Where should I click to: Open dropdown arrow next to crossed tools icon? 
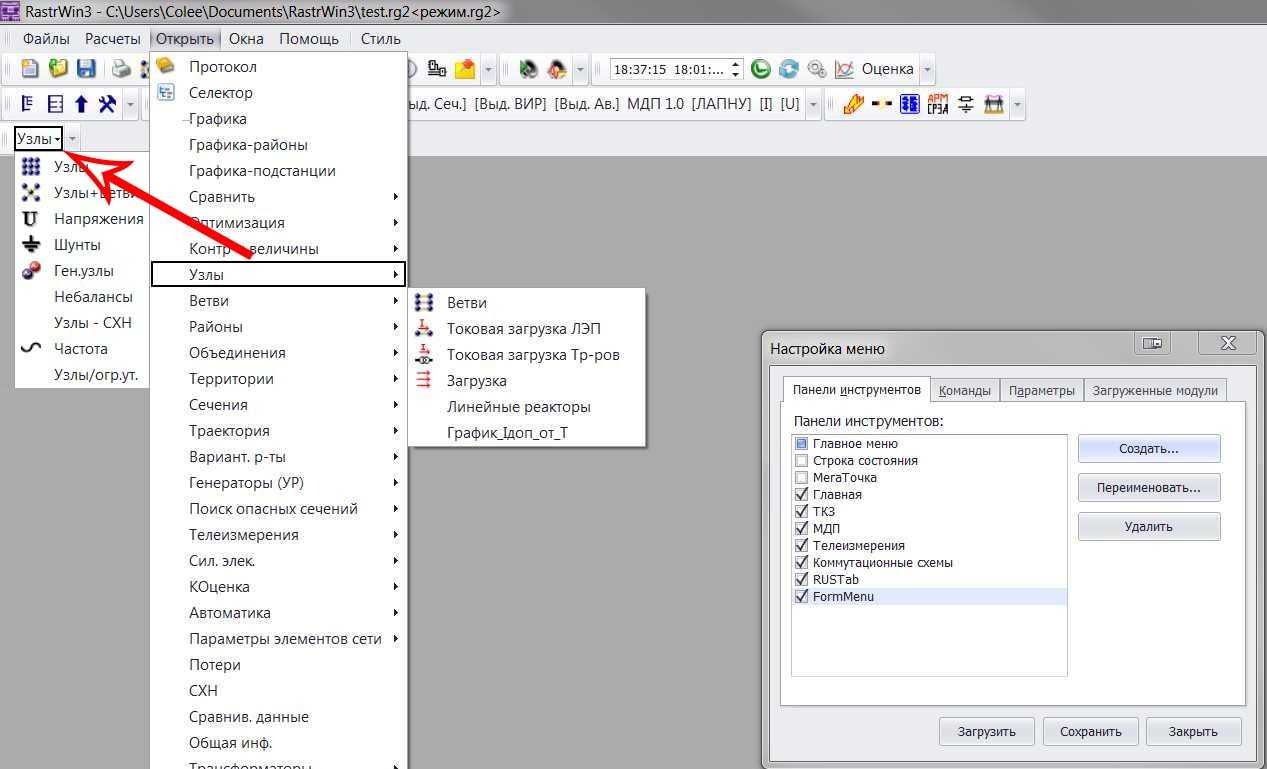click(131, 104)
